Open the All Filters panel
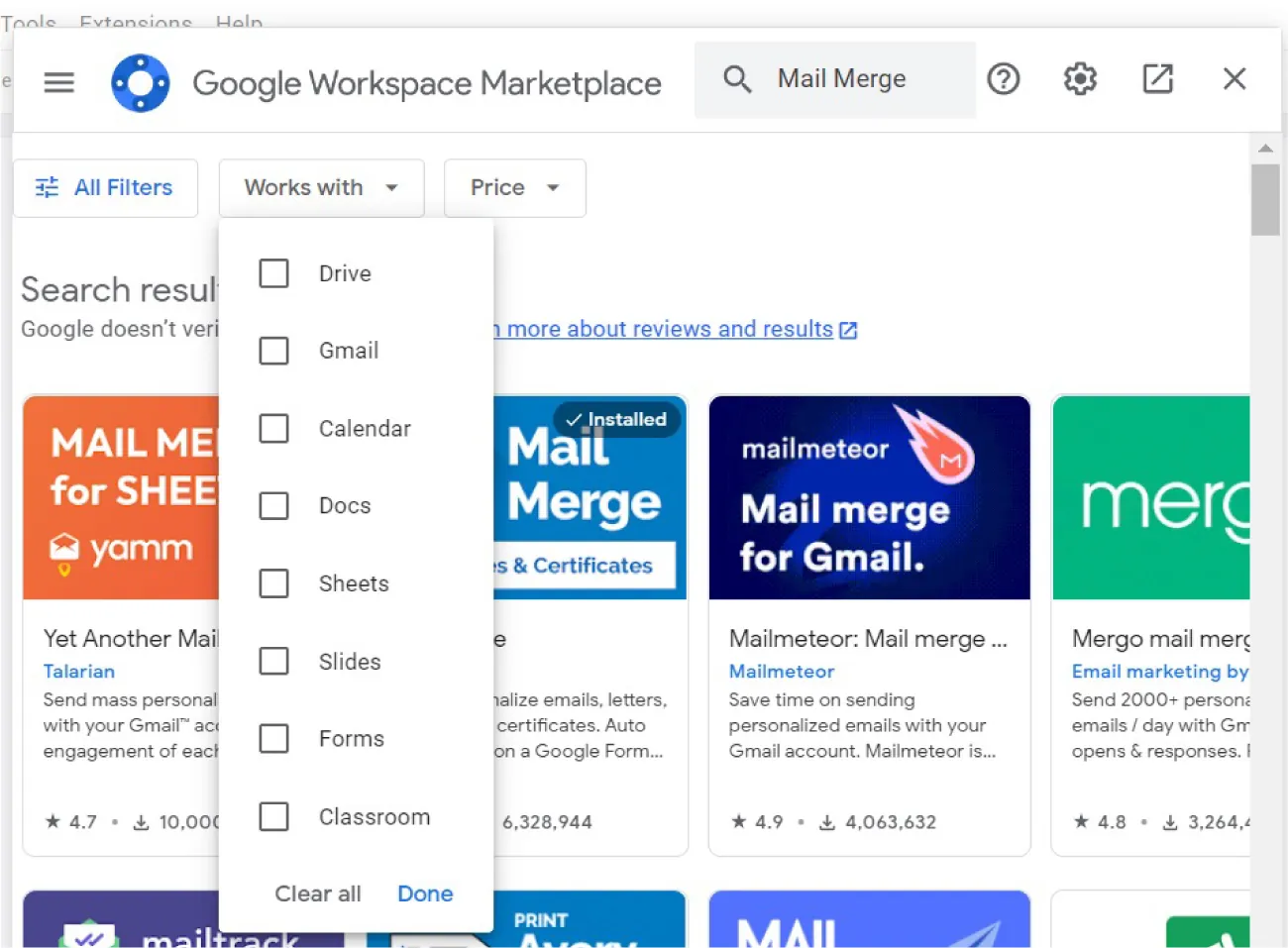 [x=106, y=187]
